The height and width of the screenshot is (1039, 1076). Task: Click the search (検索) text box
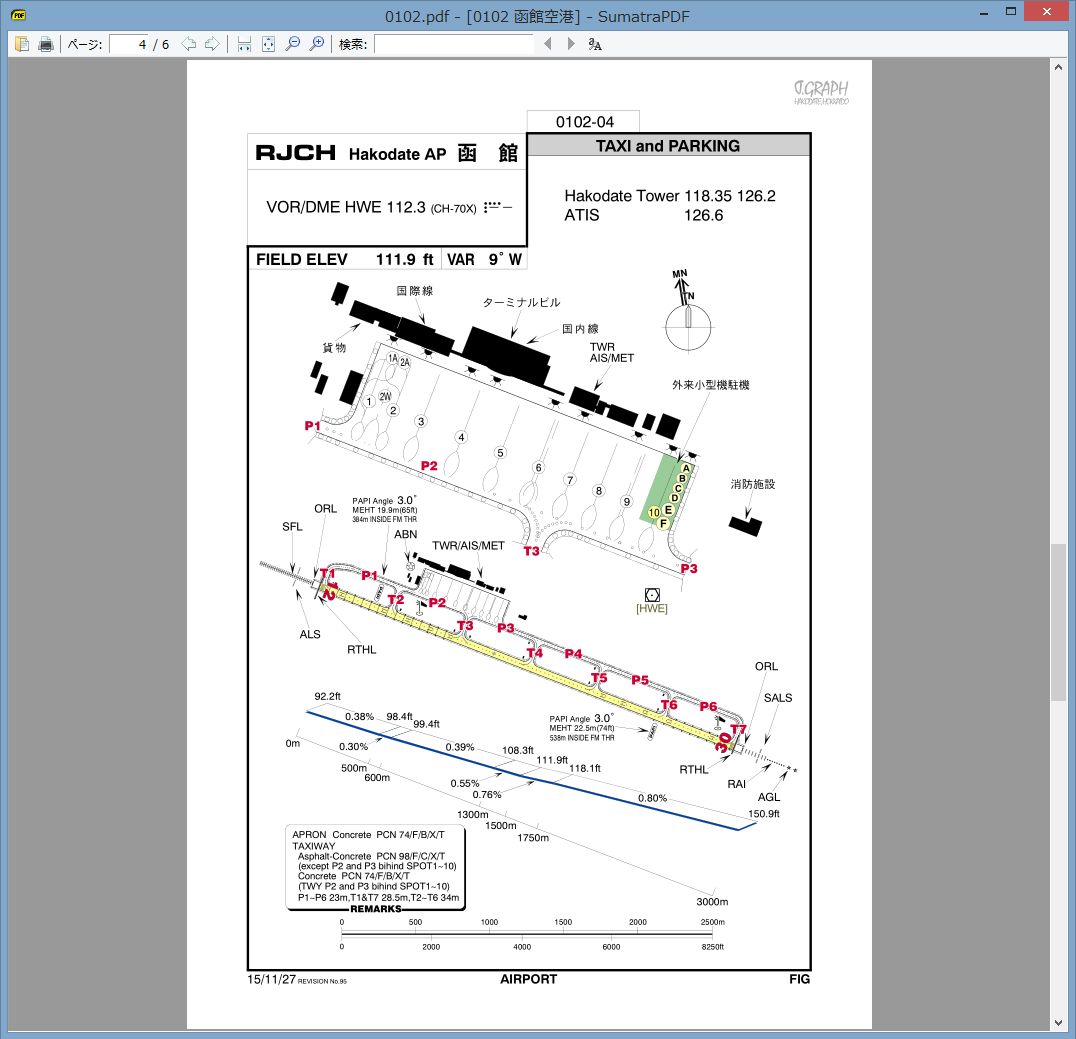[453, 44]
